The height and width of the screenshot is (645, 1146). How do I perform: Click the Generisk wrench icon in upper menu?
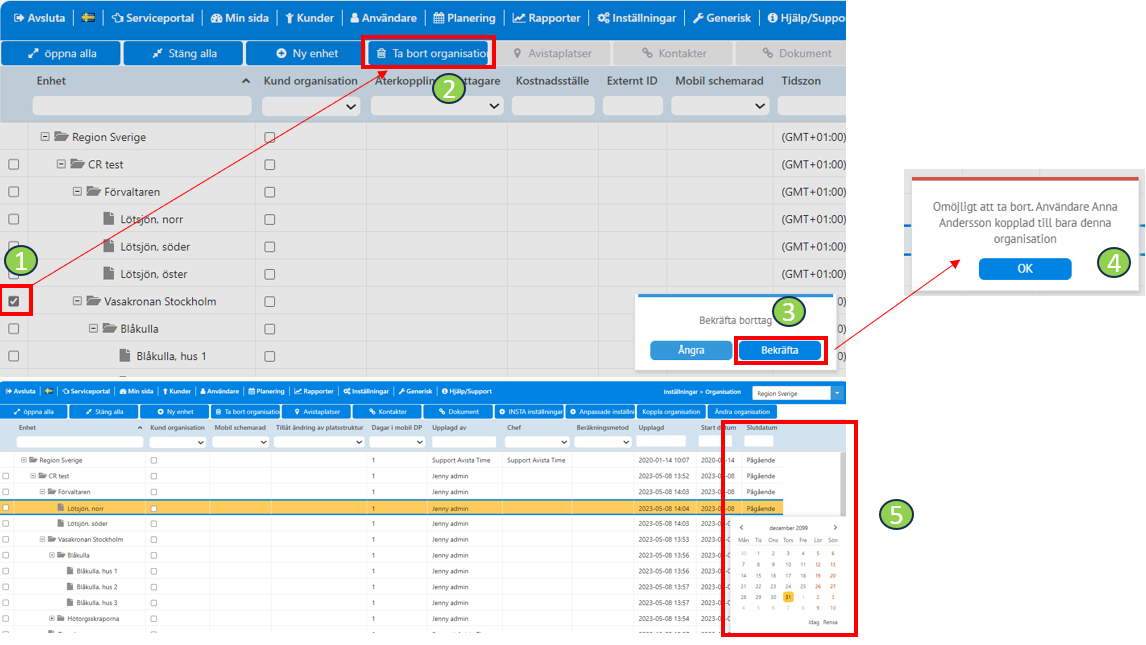pos(698,18)
